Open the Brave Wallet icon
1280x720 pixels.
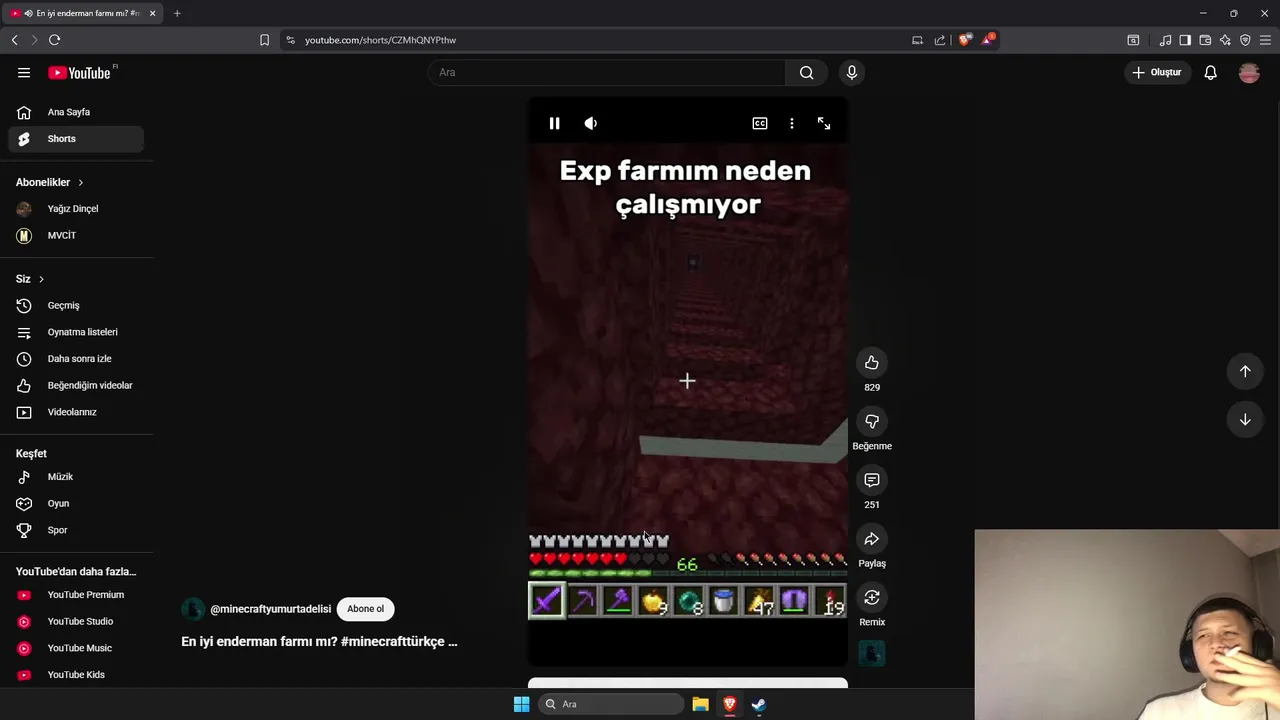coord(1205,40)
